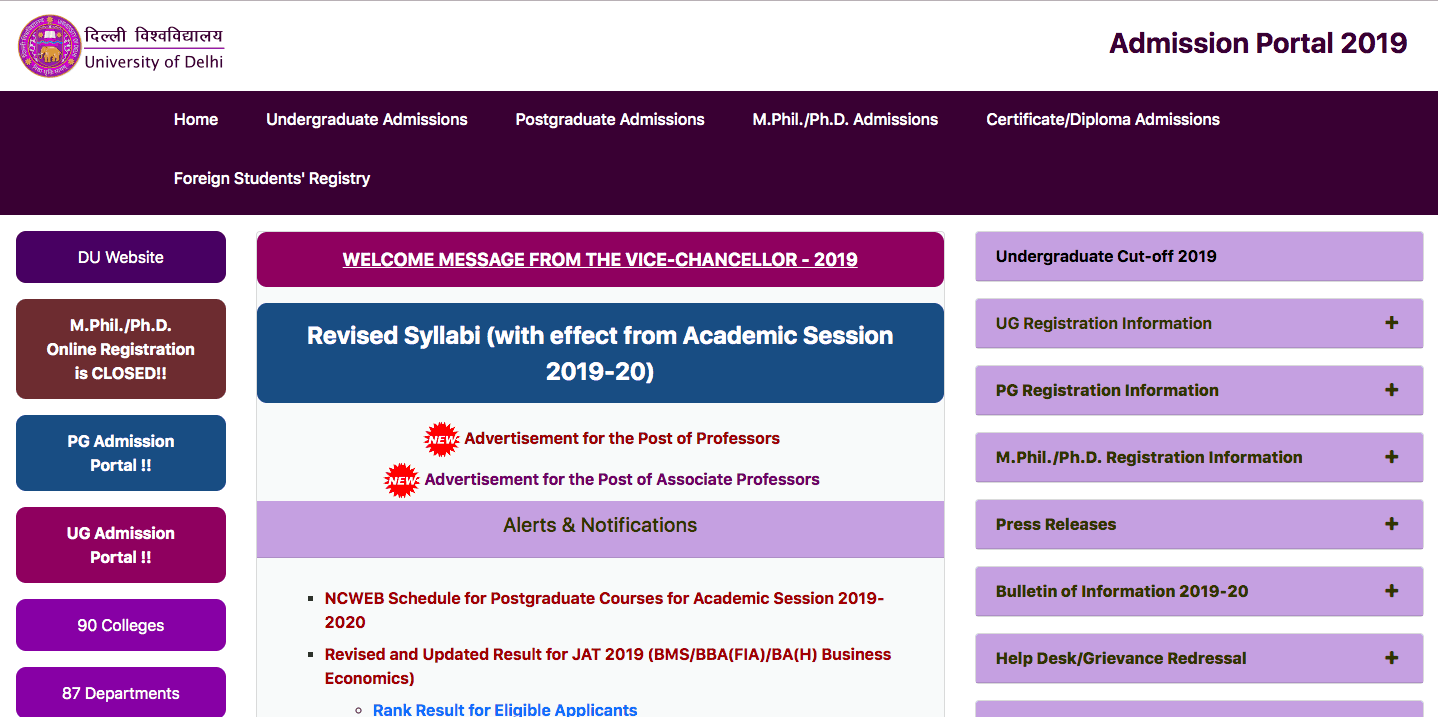1438x717 pixels.
Task: Go to Postgraduate Admissions menu
Action: [x=609, y=119]
